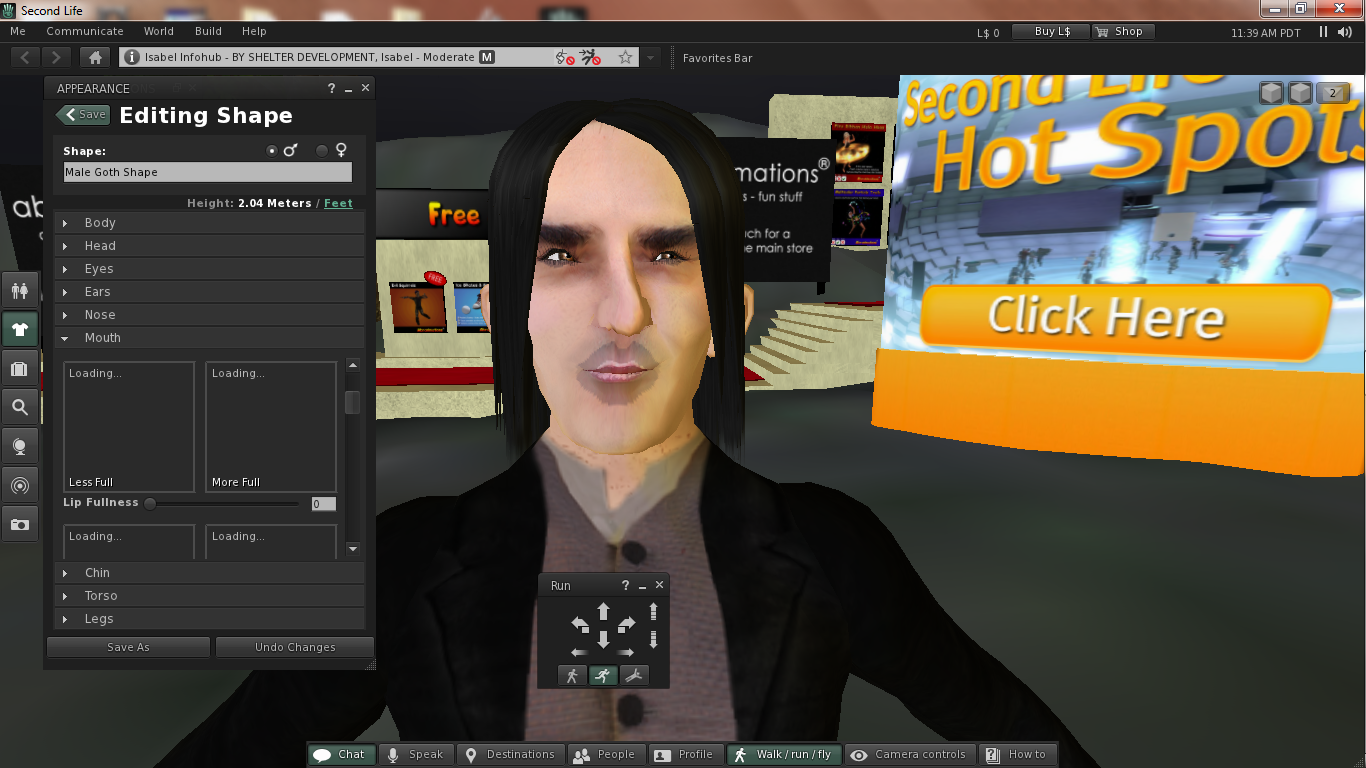
Task: Click the slide right arrow in Run panel
Action: pos(627,652)
